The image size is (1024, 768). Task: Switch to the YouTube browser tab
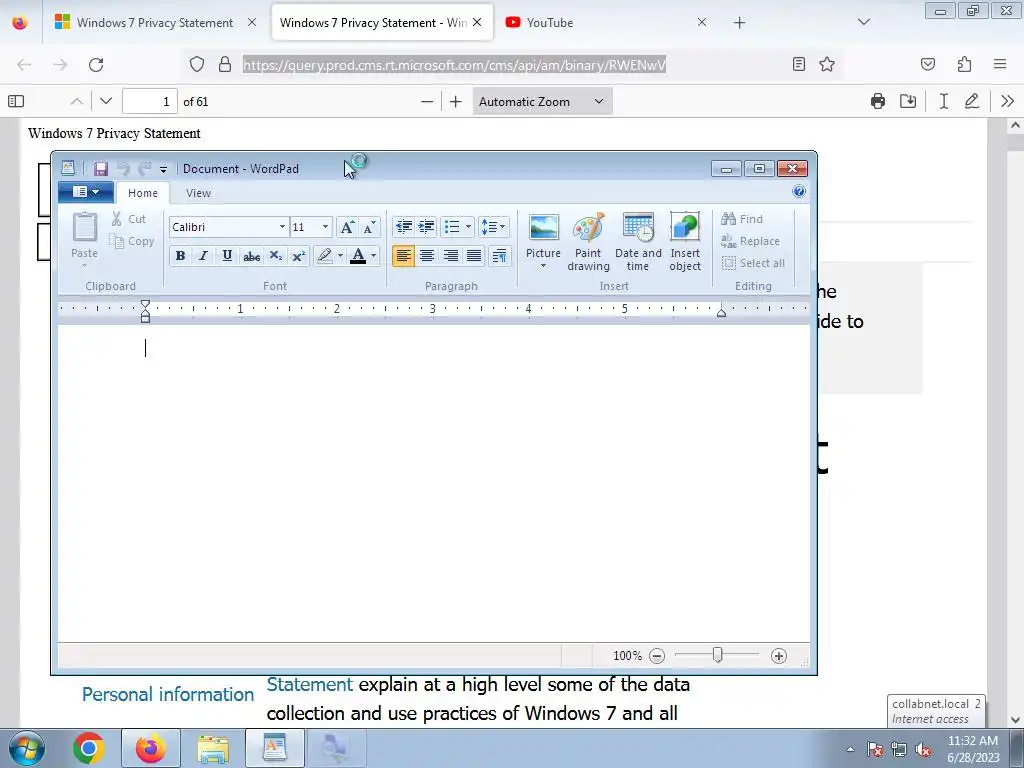(x=606, y=23)
